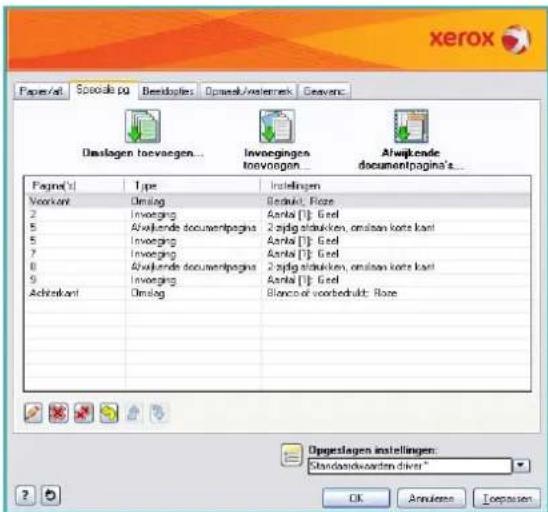Open the Omslagen toevoegen icon

[x=143, y=126]
